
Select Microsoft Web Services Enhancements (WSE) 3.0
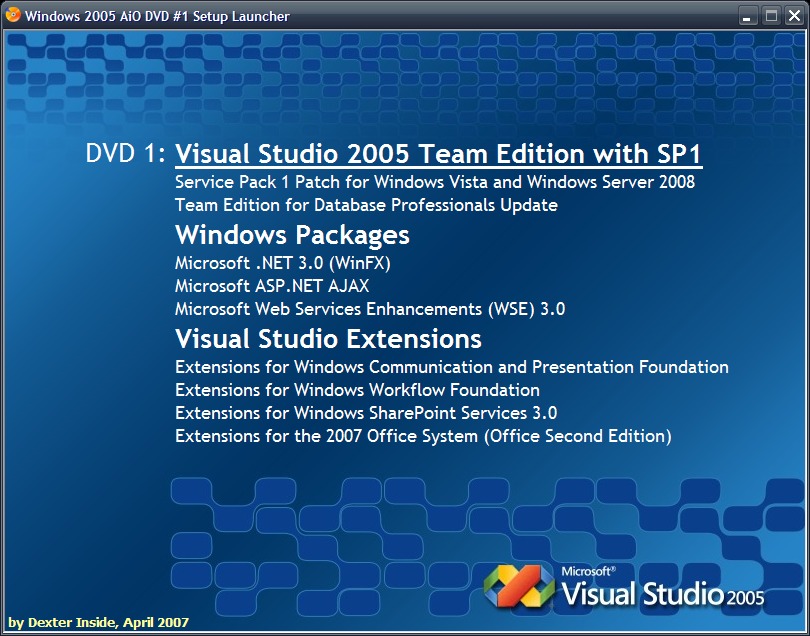click(x=370, y=309)
